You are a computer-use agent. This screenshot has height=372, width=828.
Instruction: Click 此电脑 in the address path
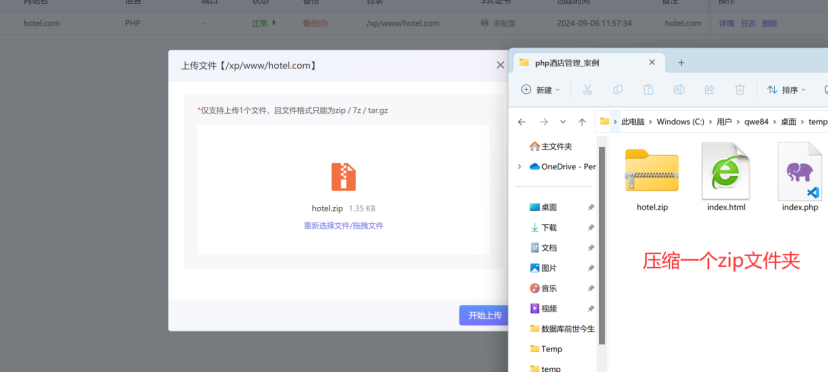pos(633,122)
